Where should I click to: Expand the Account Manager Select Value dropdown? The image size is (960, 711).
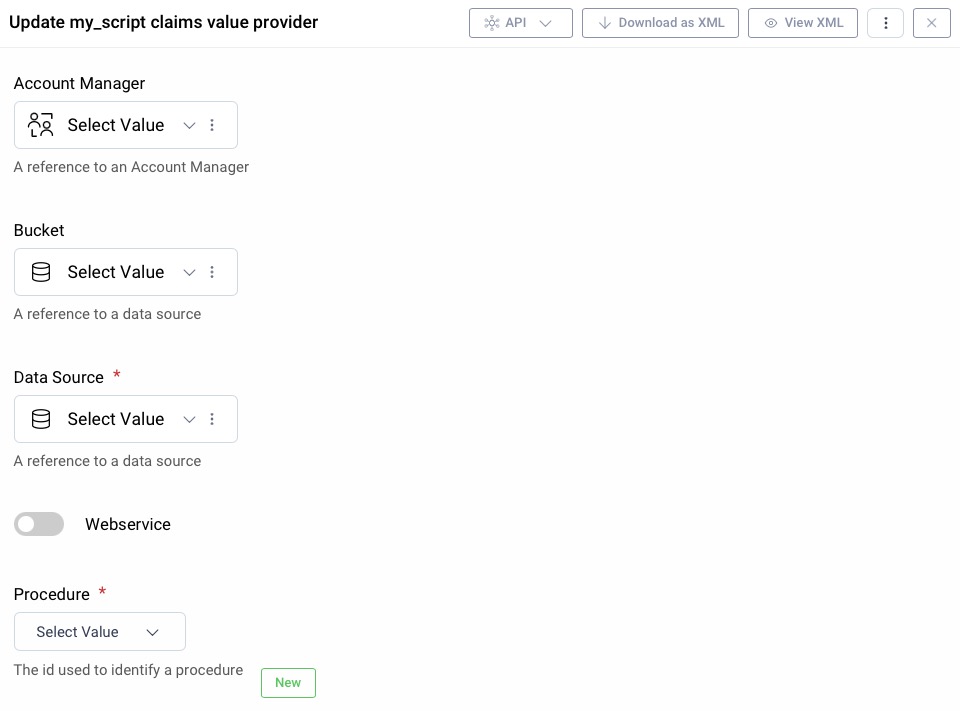189,125
